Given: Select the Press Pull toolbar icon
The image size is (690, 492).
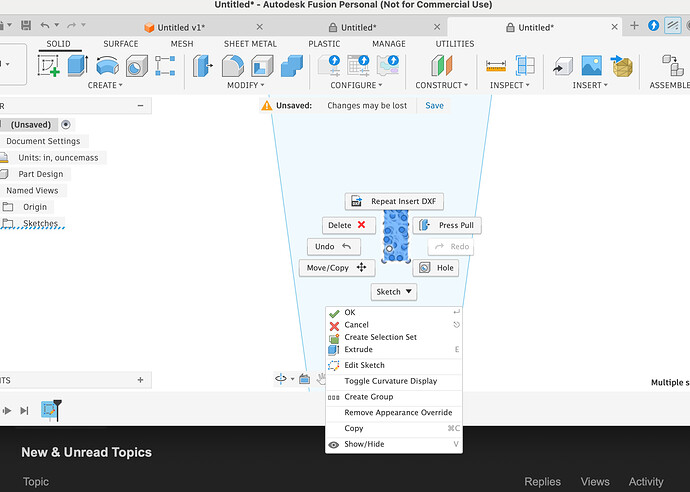Looking at the screenshot, I should pyautogui.click(x=202, y=66).
